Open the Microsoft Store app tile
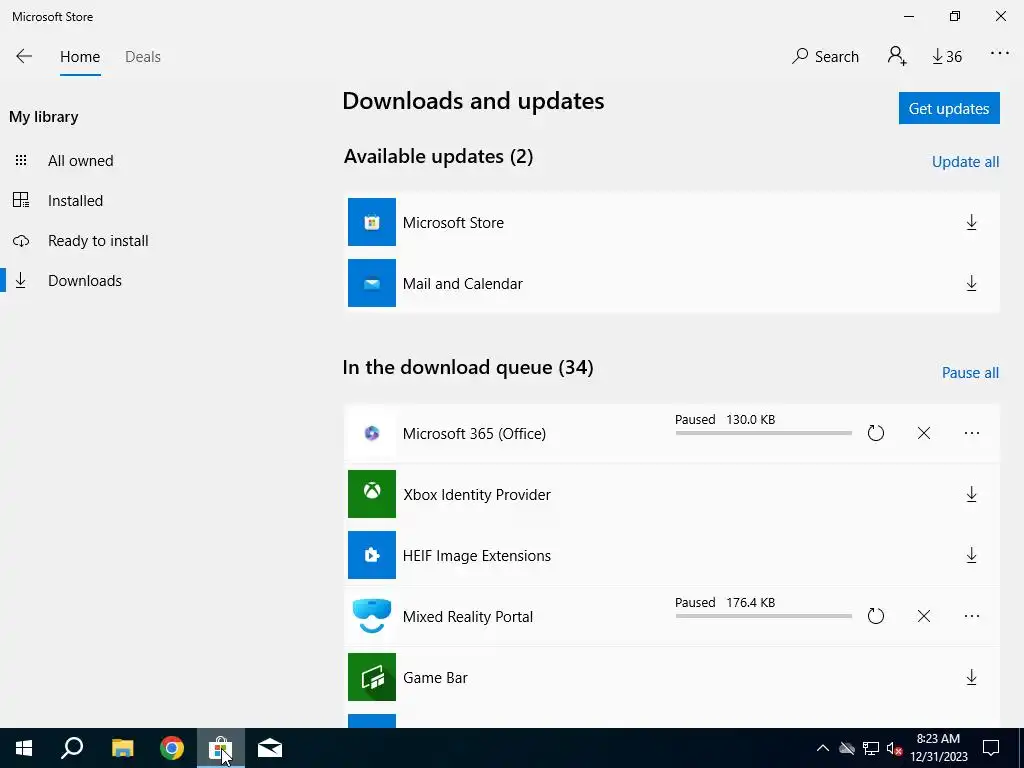1024x768 pixels. click(x=372, y=222)
